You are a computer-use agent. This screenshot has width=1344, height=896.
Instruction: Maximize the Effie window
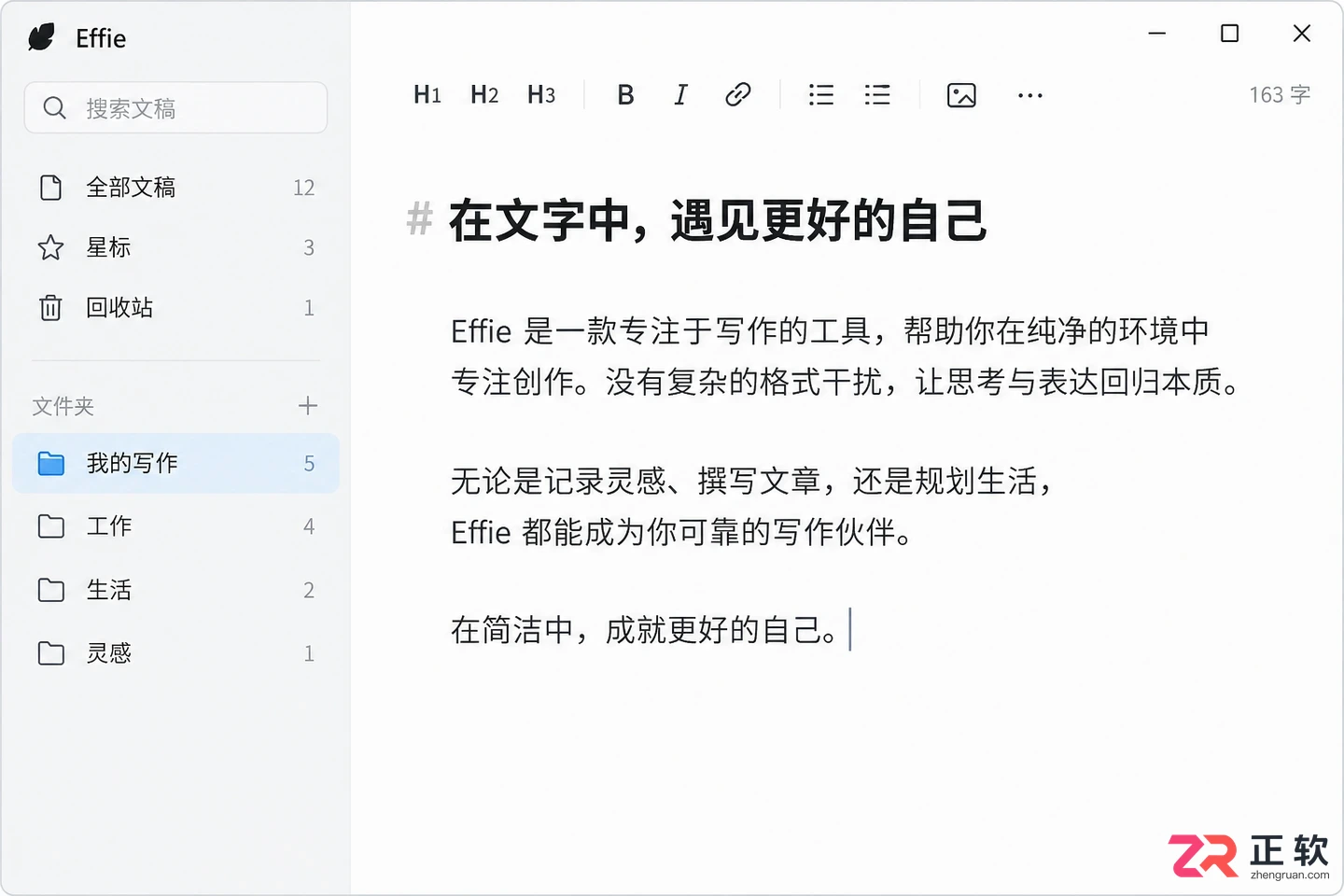pos(1230,34)
